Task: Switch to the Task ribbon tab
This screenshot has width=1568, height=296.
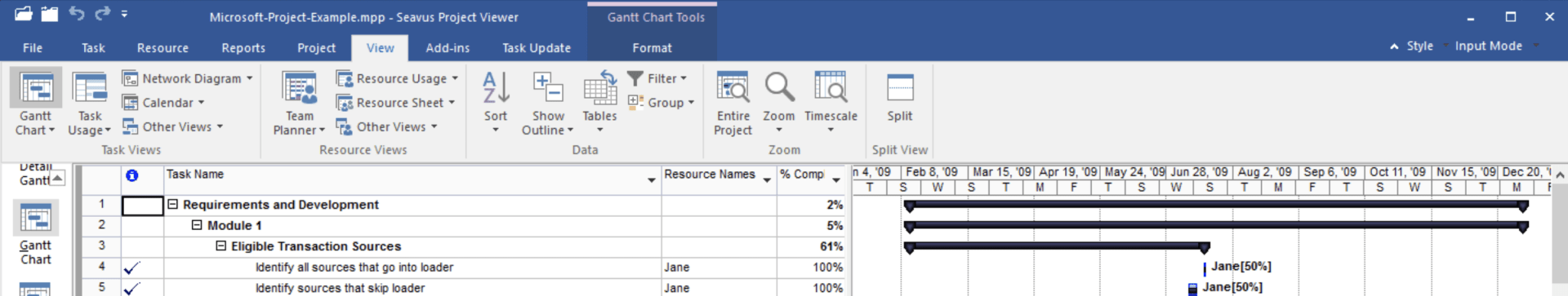Action: point(93,48)
